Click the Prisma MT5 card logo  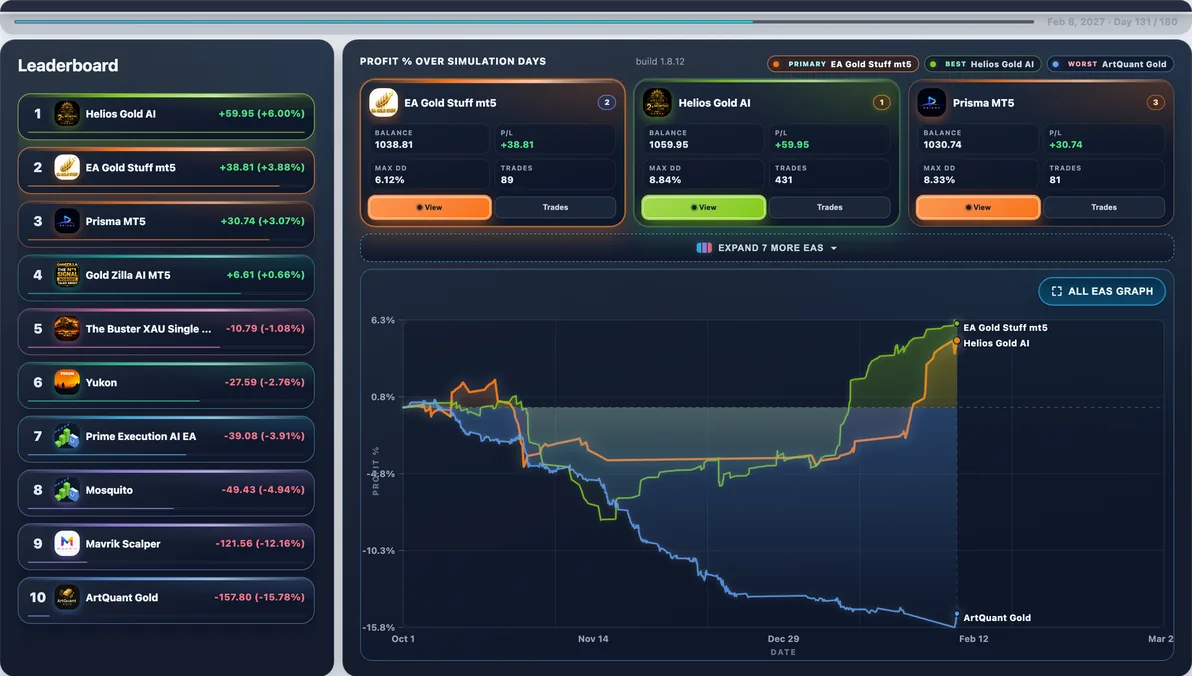[x=931, y=103]
